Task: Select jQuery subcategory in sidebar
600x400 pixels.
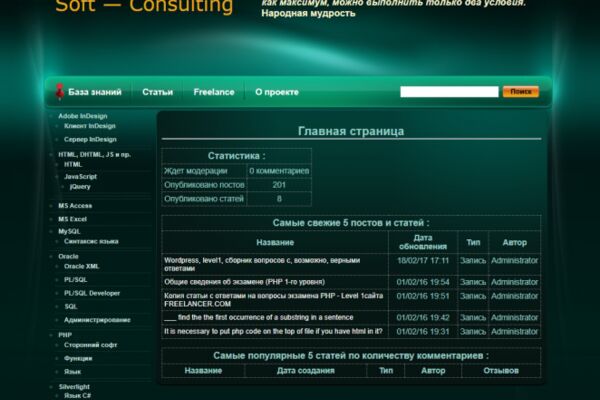Action: (80, 187)
